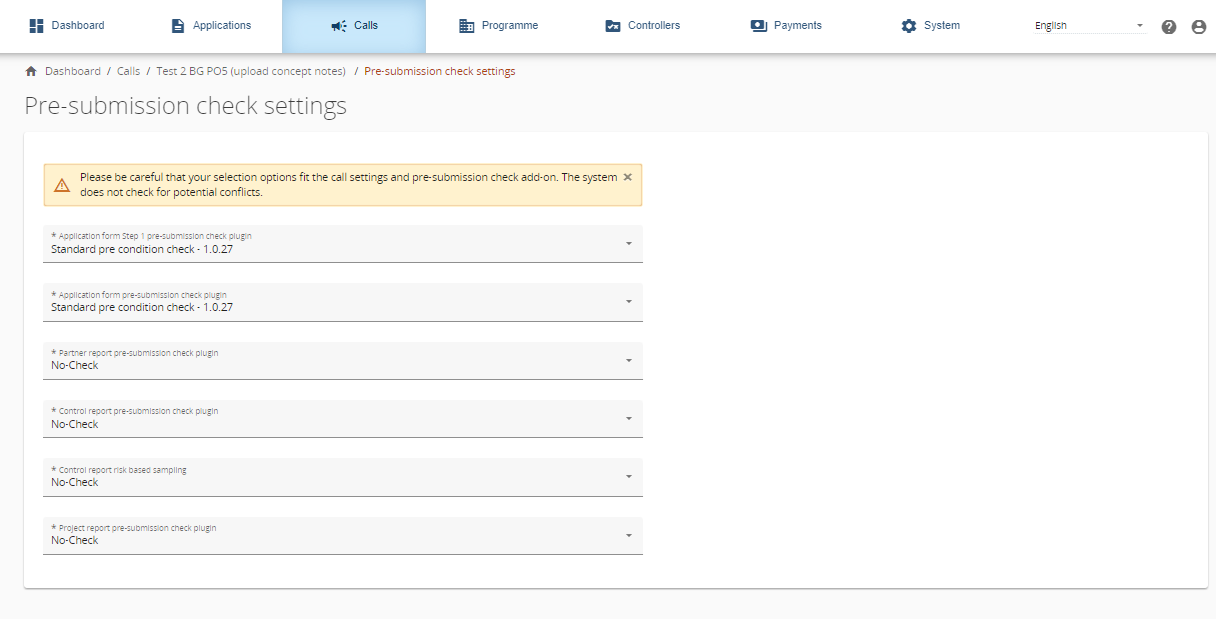
Task: Open the English language dropdown
Action: click(1090, 26)
